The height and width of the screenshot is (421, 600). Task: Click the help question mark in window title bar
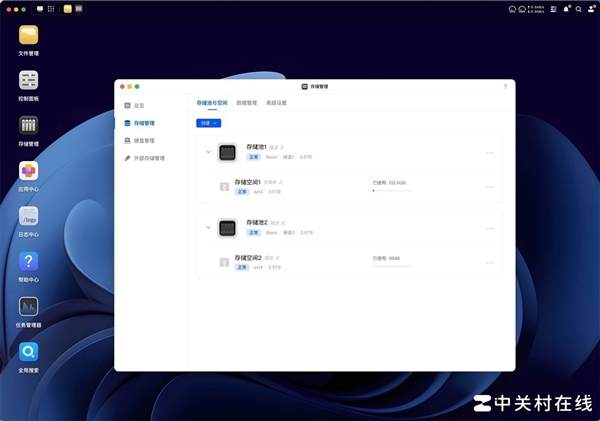coord(504,86)
